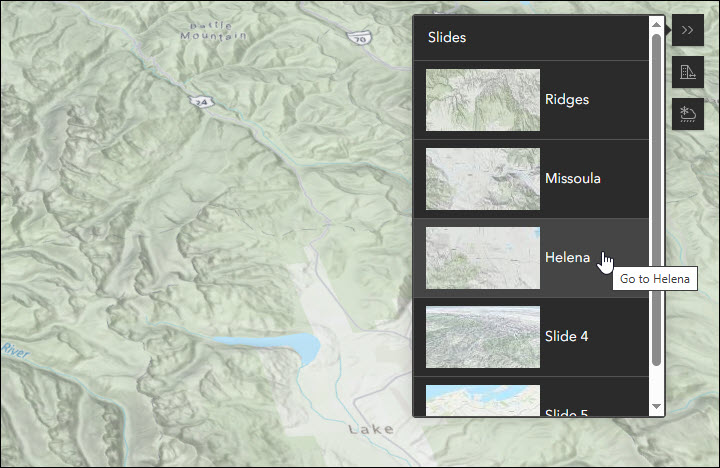
Task: Open the weather effects tool
Action: [688, 114]
